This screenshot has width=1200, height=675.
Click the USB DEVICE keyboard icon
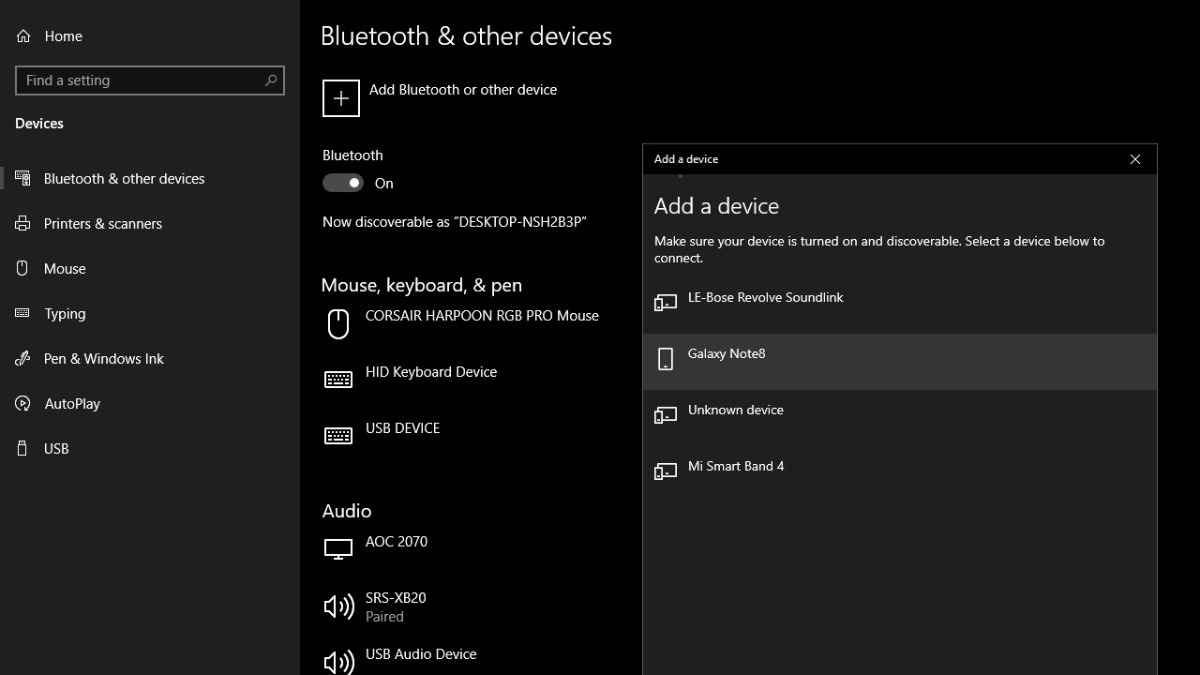[x=339, y=436]
